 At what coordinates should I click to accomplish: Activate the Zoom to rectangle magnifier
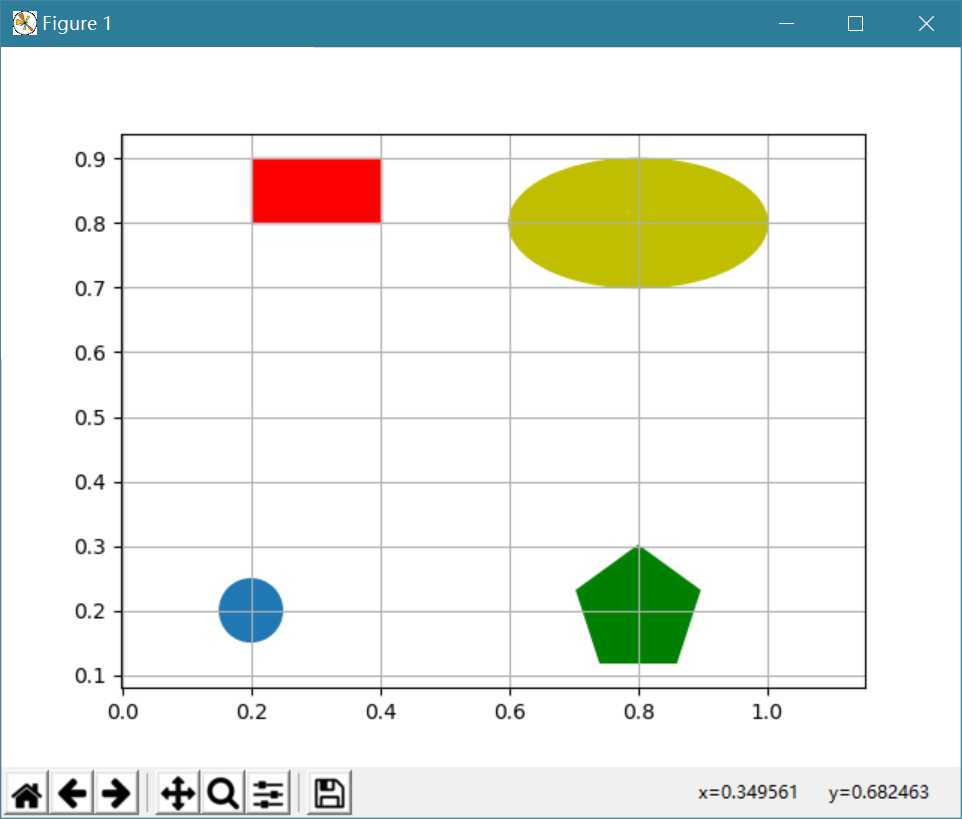[x=223, y=793]
